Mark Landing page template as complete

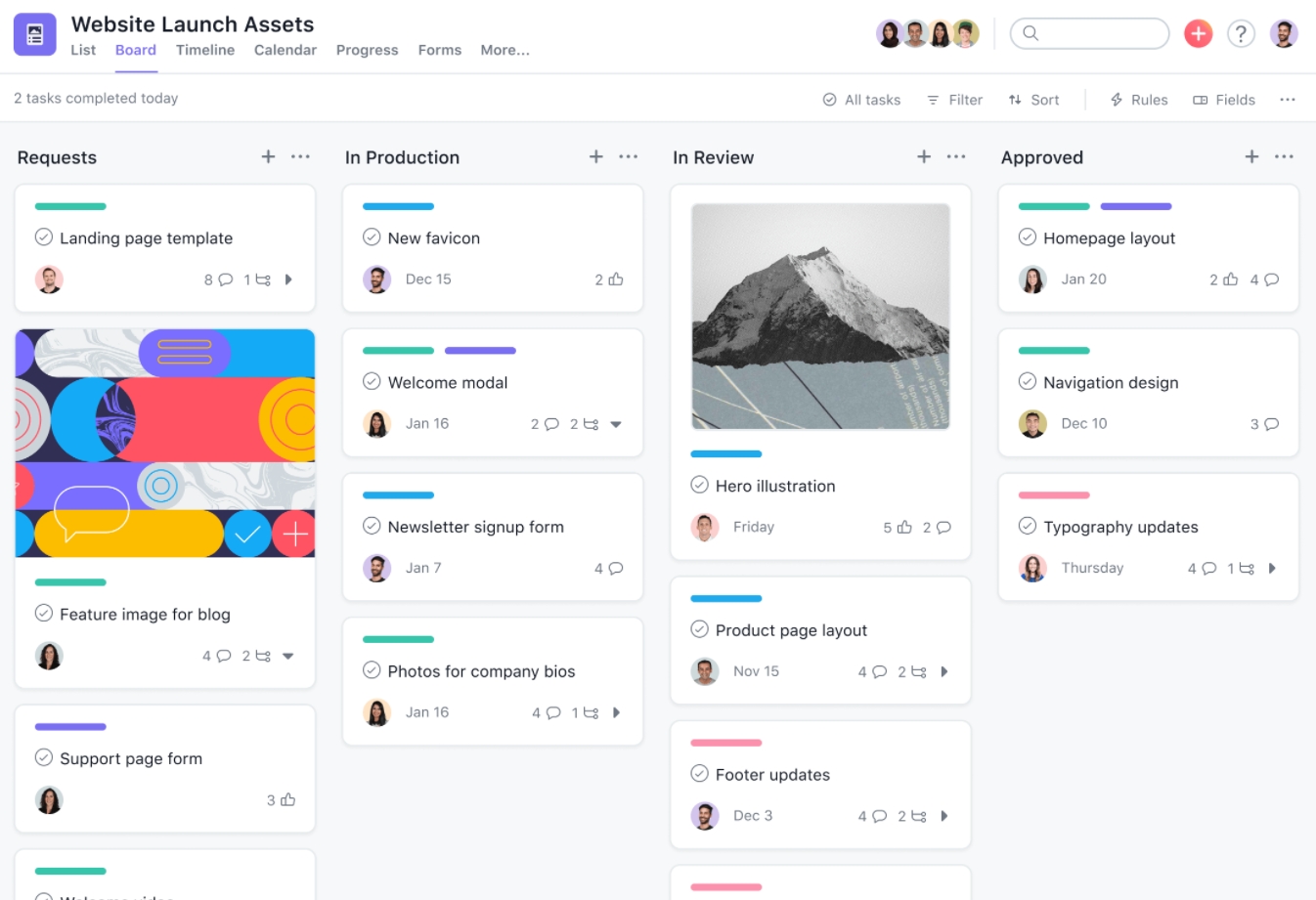43,237
